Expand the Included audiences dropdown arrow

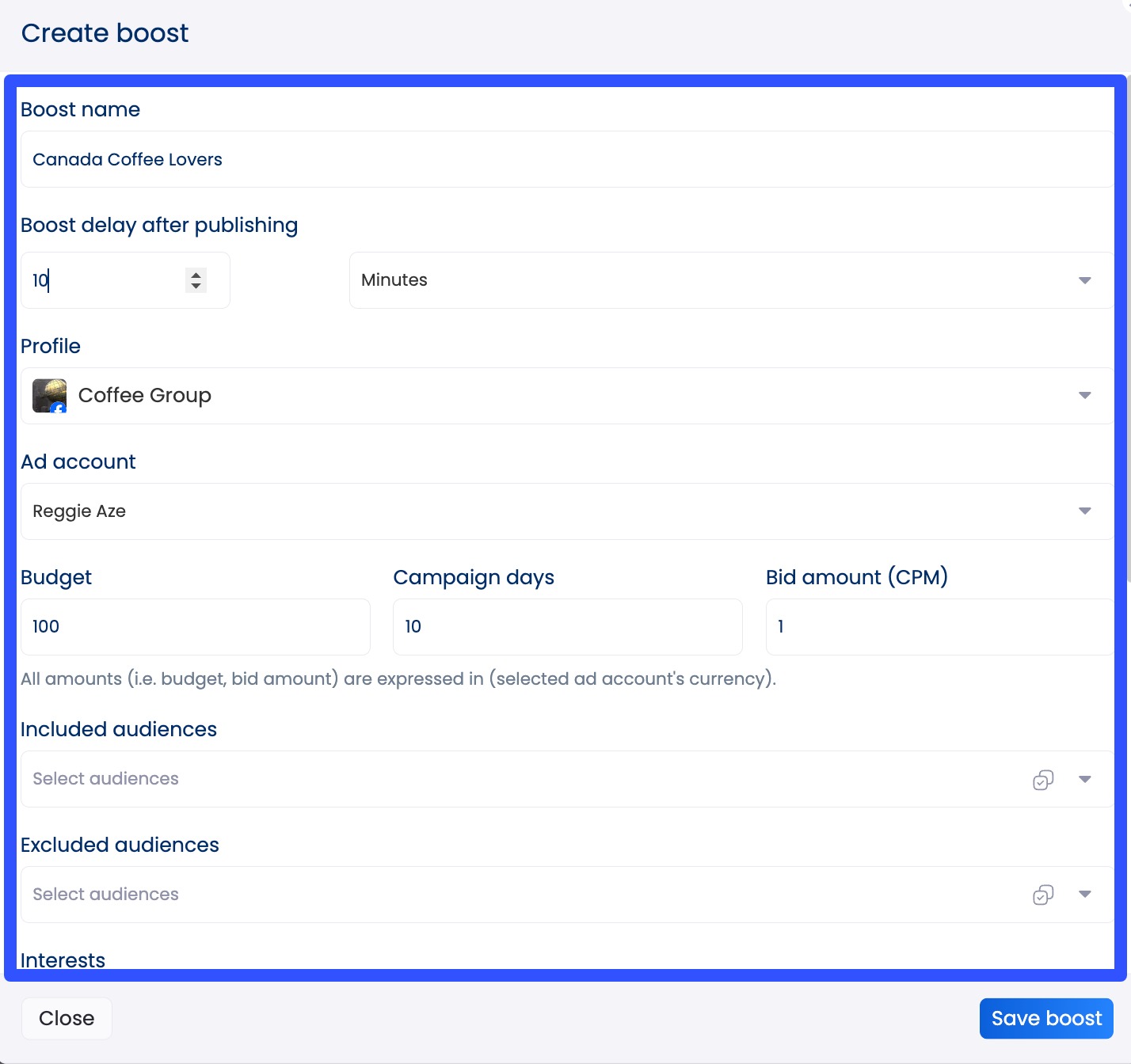coord(1084,780)
